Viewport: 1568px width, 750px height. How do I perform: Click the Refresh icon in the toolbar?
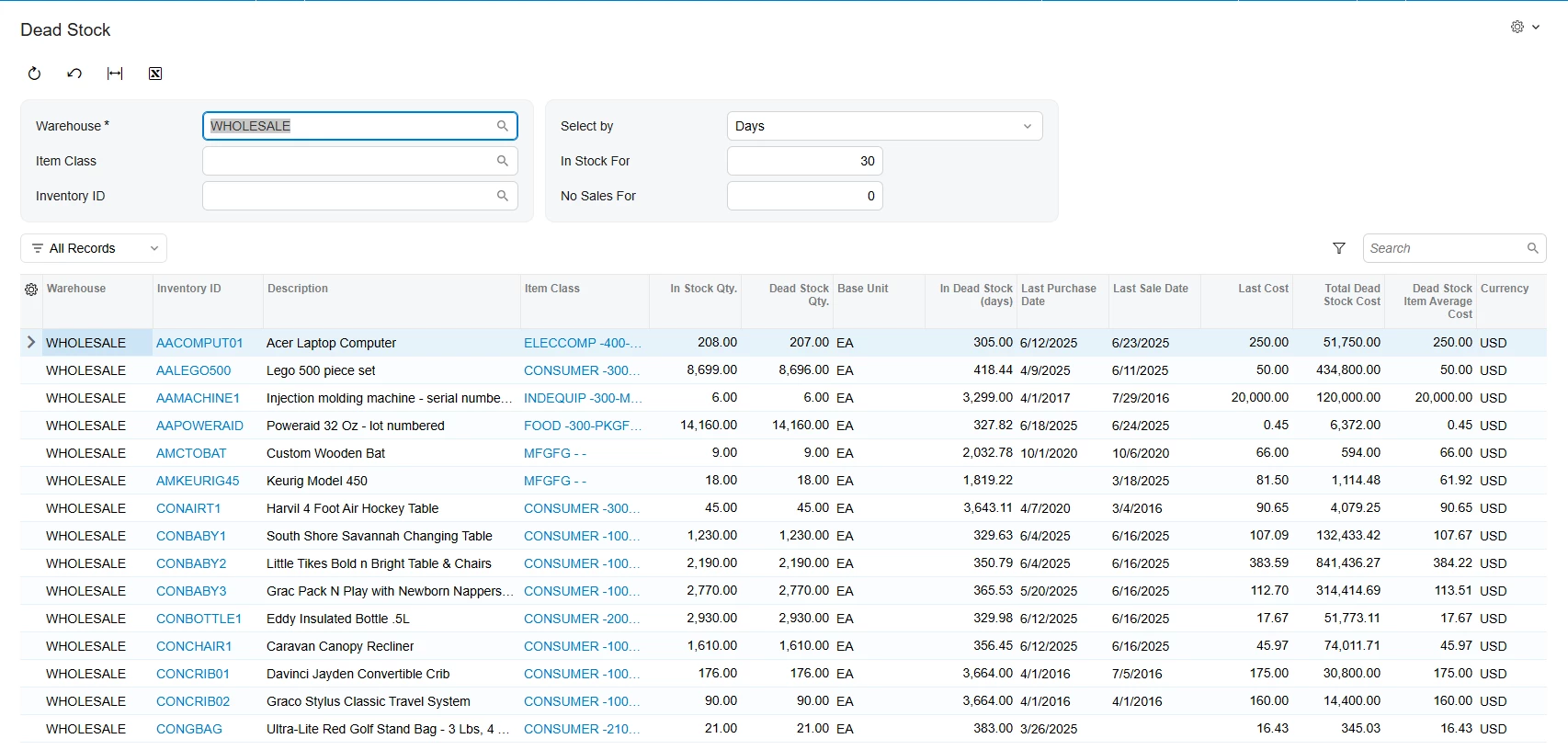pyautogui.click(x=34, y=74)
